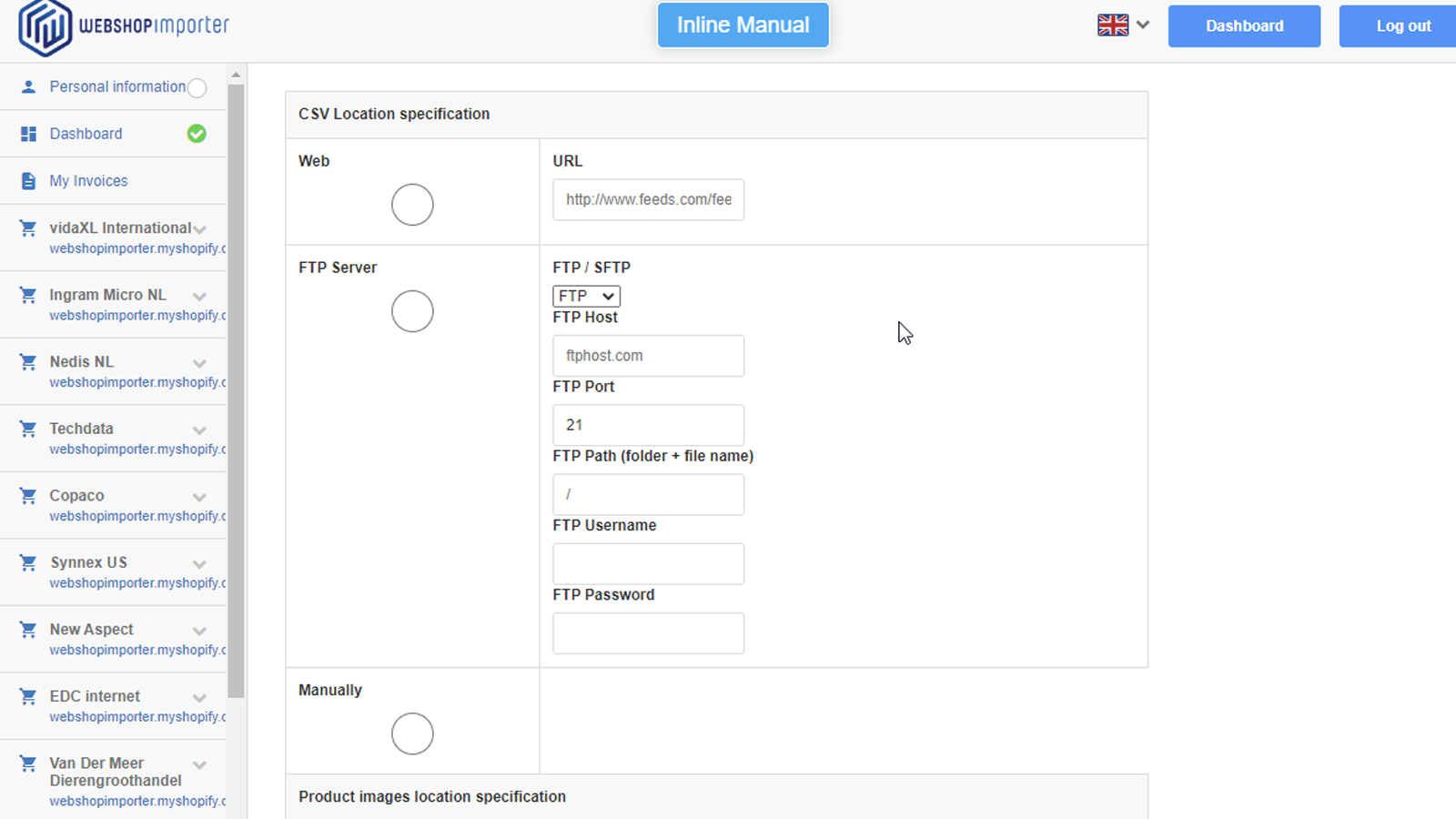The image size is (1456, 819).
Task: Click the URL input field
Action: coord(648,199)
